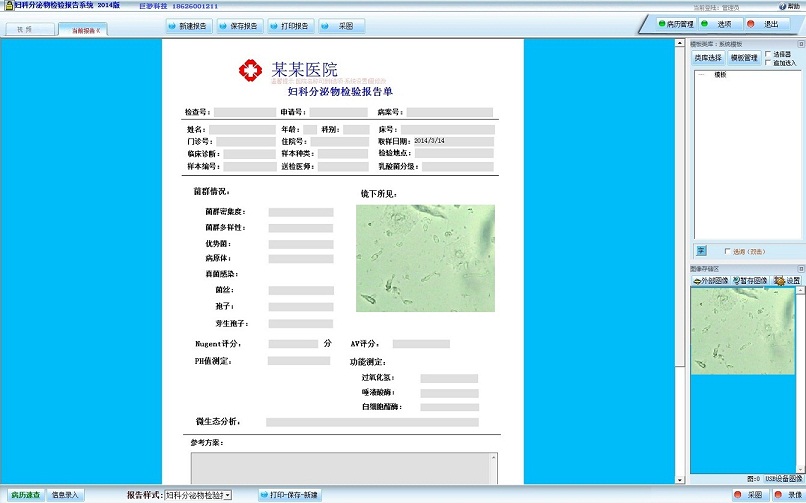806x503 pixels.
Task: Click the red 退出 exit icon button
Action: pyautogui.click(x=764, y=24)
